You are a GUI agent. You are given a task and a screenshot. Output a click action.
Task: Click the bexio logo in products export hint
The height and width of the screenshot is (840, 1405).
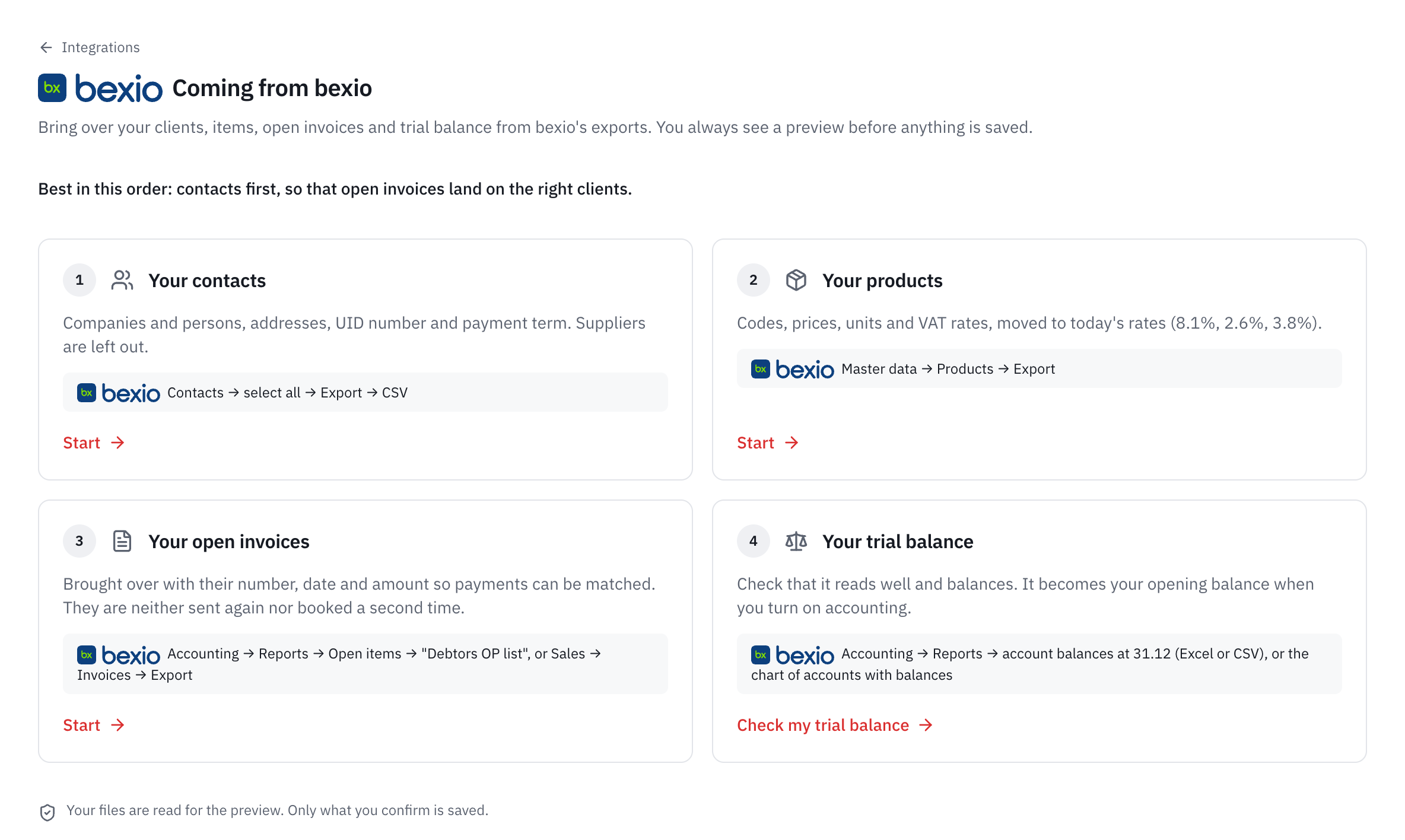[x=793, y=369]
